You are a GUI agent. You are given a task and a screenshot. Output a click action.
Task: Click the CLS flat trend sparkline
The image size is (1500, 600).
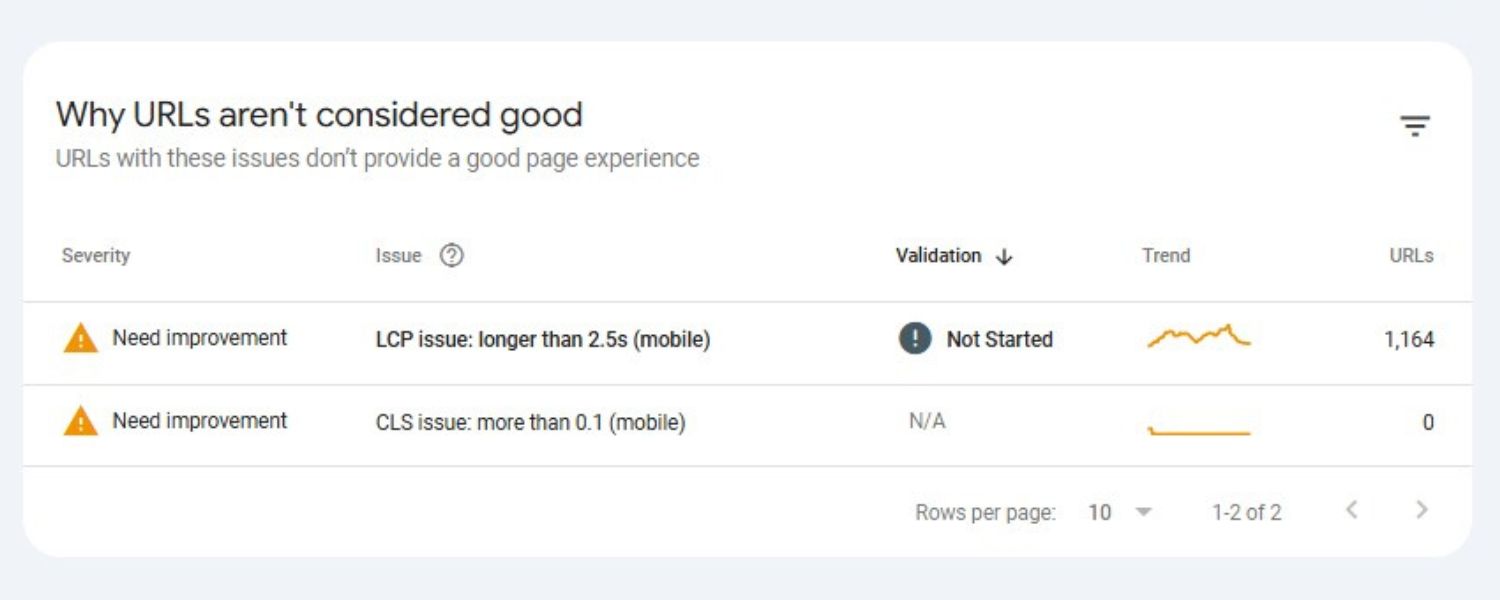tap(1198, 431)
